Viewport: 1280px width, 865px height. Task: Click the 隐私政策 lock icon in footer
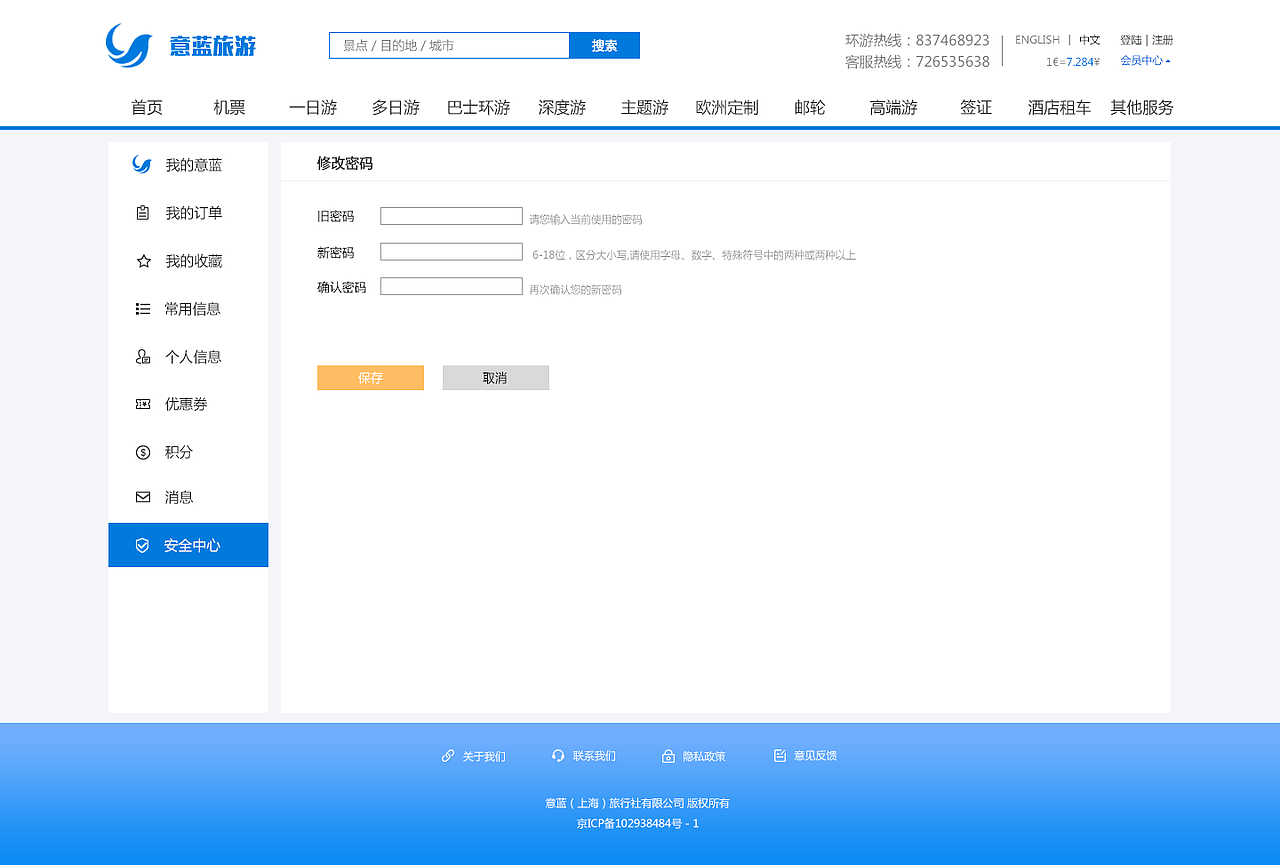click(667, 756)
